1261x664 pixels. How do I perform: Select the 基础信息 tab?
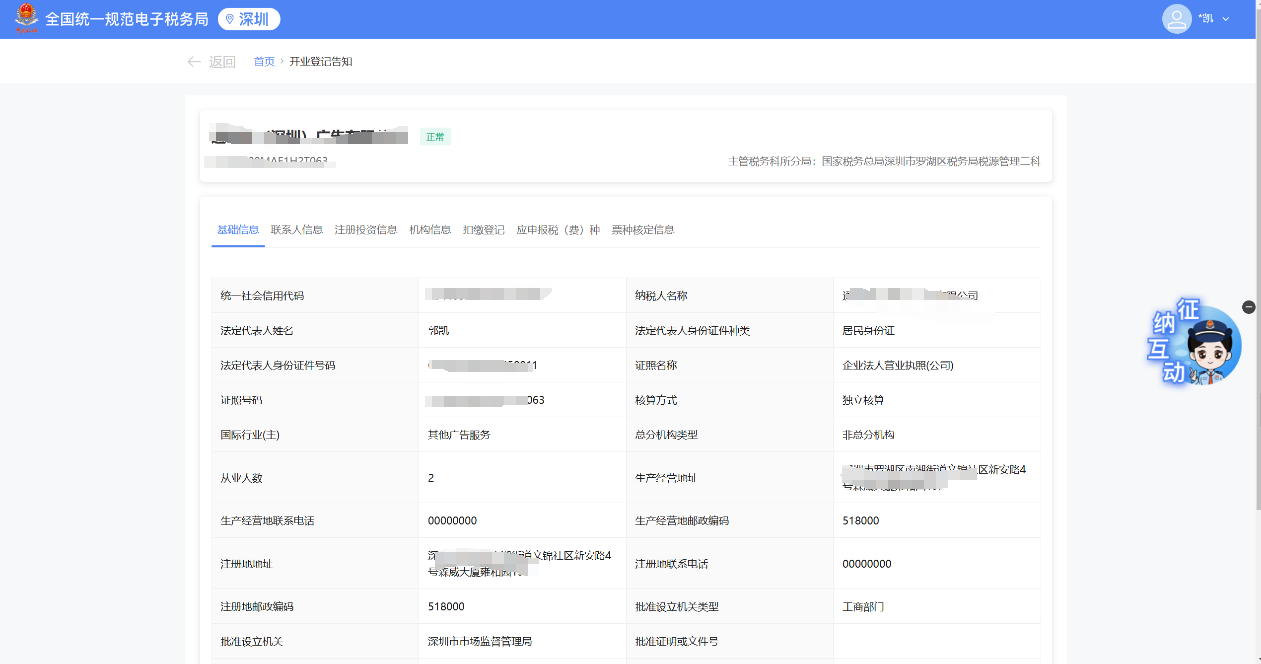tap(238, 230)
